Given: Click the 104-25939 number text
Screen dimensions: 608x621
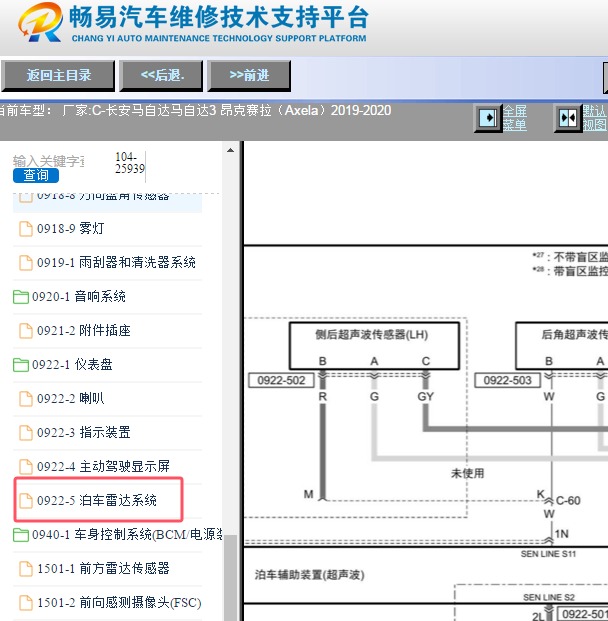Looking at the screenshot, I should click(x=130, y=163).
